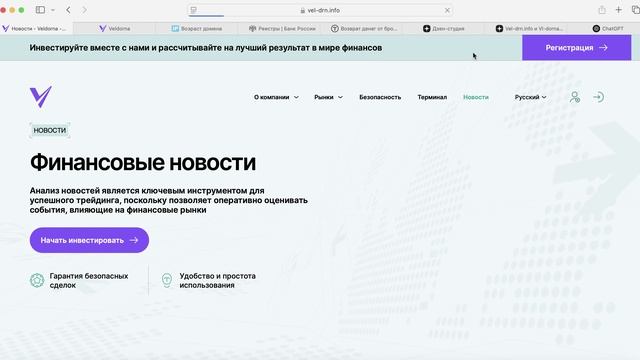Open a new tab with the plus icon

pyautogui.click(x=618, y=10)
